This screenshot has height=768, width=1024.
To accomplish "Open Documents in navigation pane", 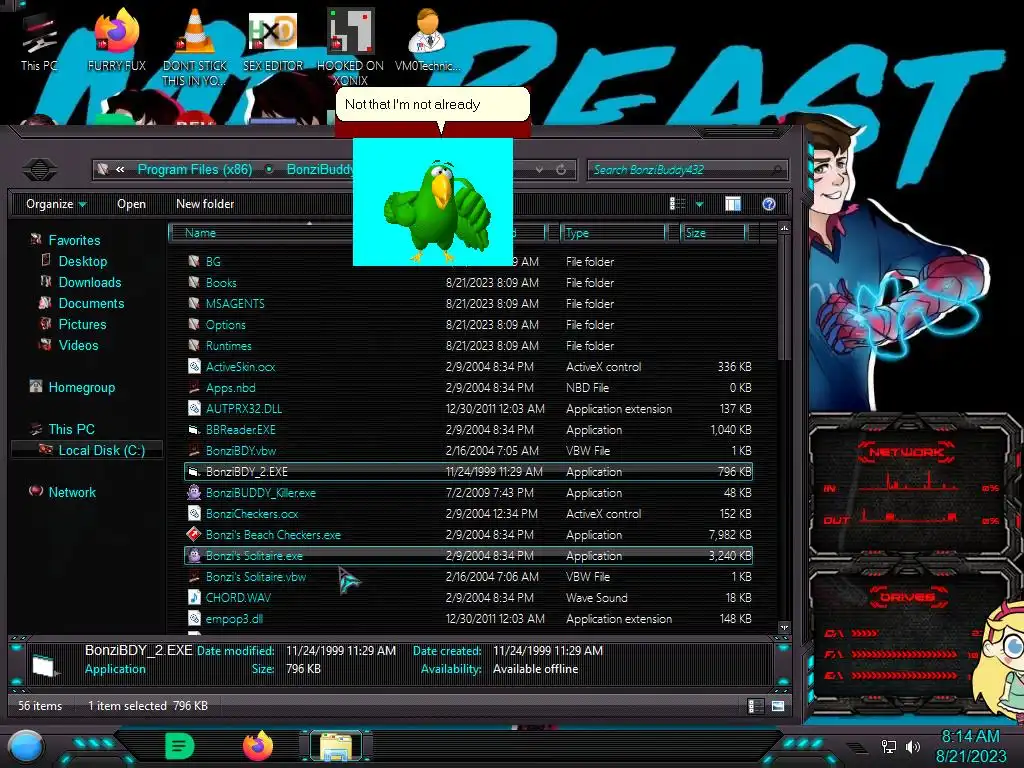I will pyautogui.click(x=91, y=303).
